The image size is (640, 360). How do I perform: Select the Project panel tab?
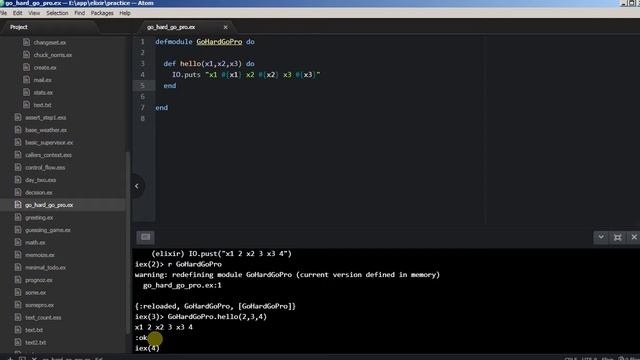click(19, 27)
